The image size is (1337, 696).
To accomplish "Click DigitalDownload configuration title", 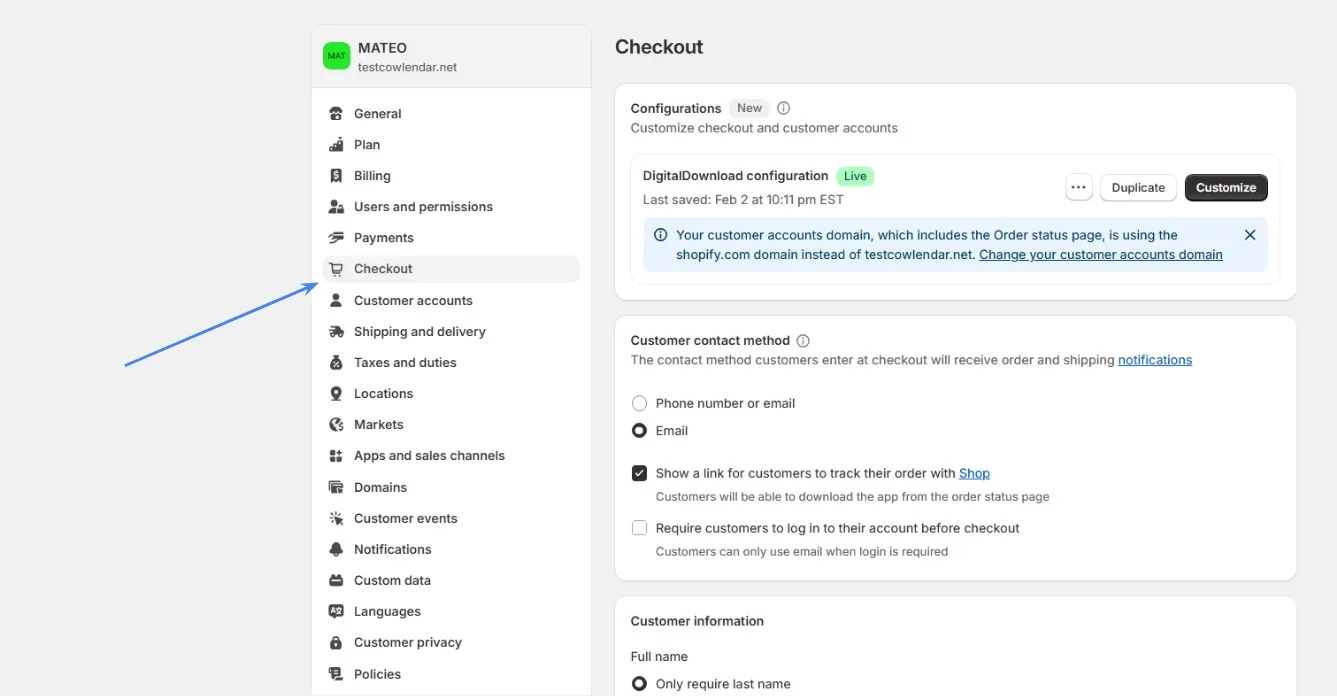I will tap(735, 176).
